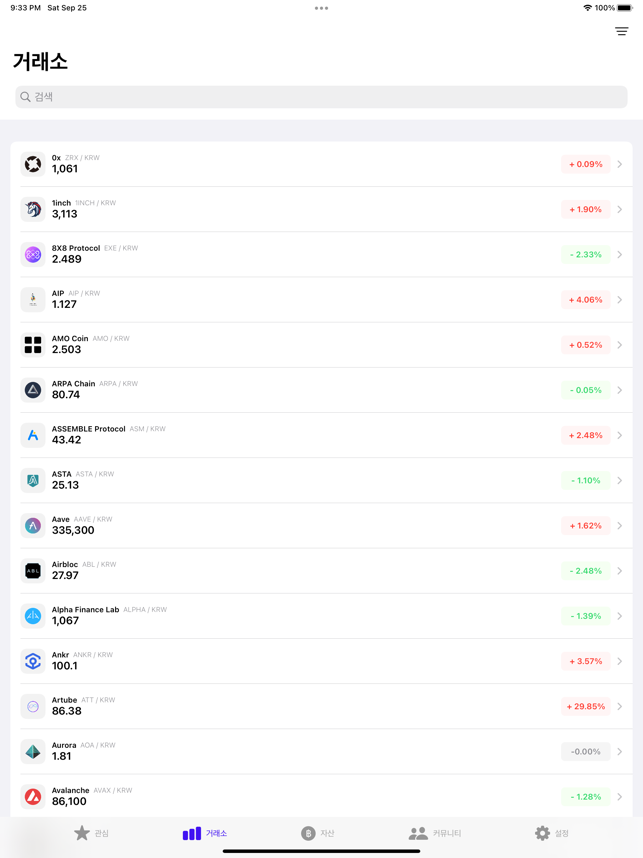Switch to the 관심 favorites tab

(x=91, y=833)
